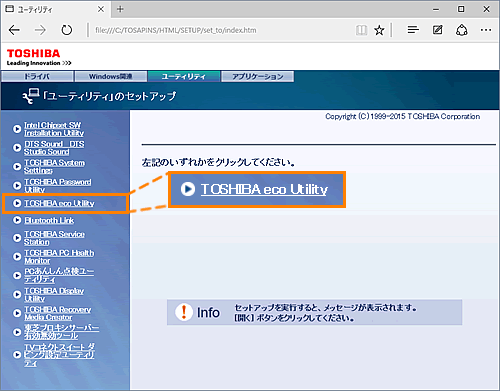Click the large TOSHIBA eco Utility link
500x391 pixels.
click(x=264, y=189)
